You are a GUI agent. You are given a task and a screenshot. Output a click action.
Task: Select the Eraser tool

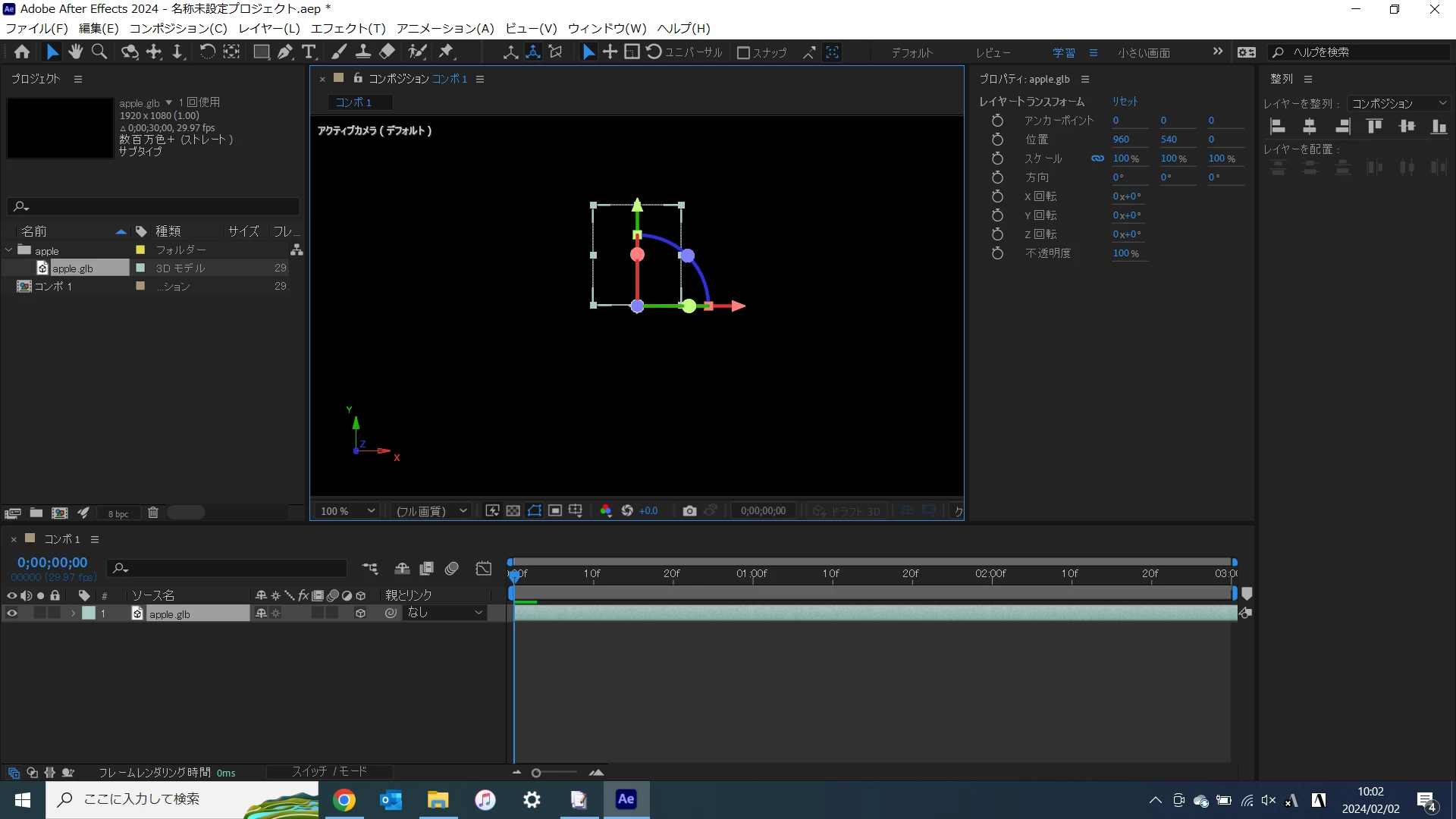(x=388, y=52)
